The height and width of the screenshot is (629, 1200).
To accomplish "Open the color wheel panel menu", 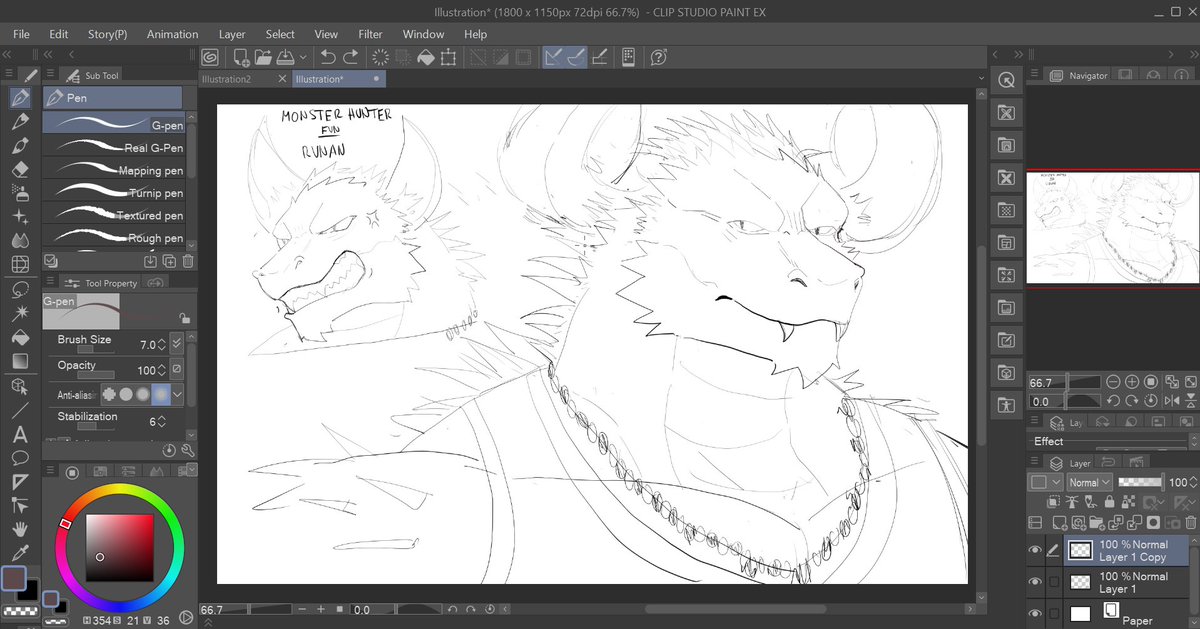I will click(50, 471).
